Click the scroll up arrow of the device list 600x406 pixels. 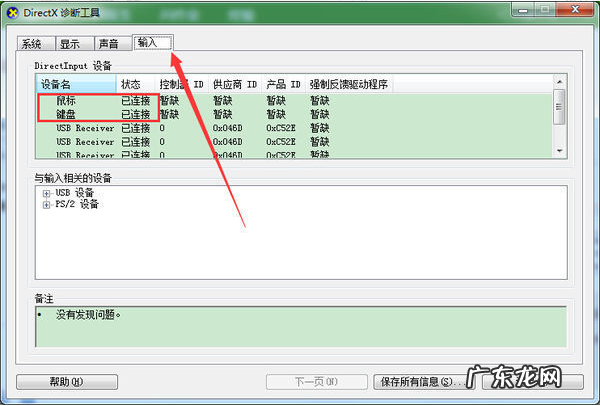click(x=559, y=82)
